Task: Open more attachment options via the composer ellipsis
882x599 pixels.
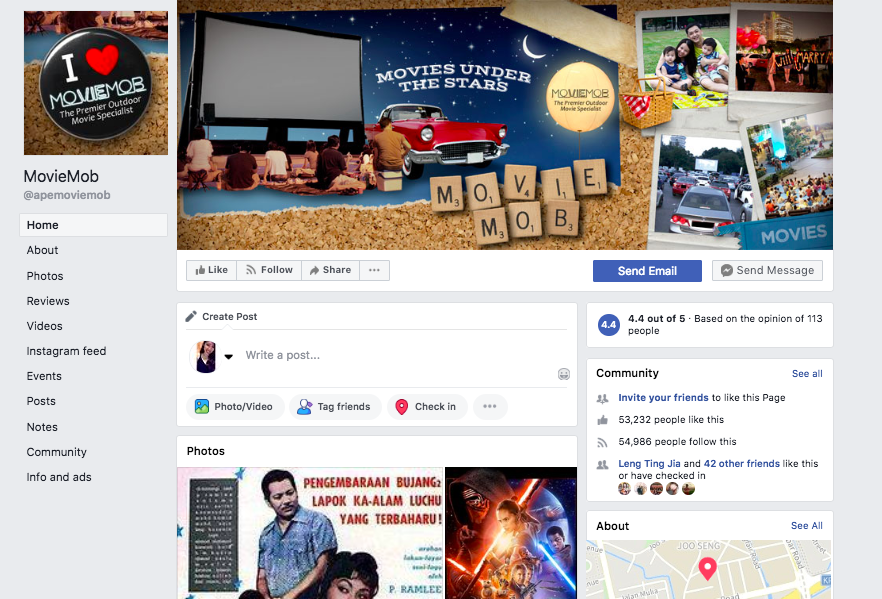Action: (489, 407)
